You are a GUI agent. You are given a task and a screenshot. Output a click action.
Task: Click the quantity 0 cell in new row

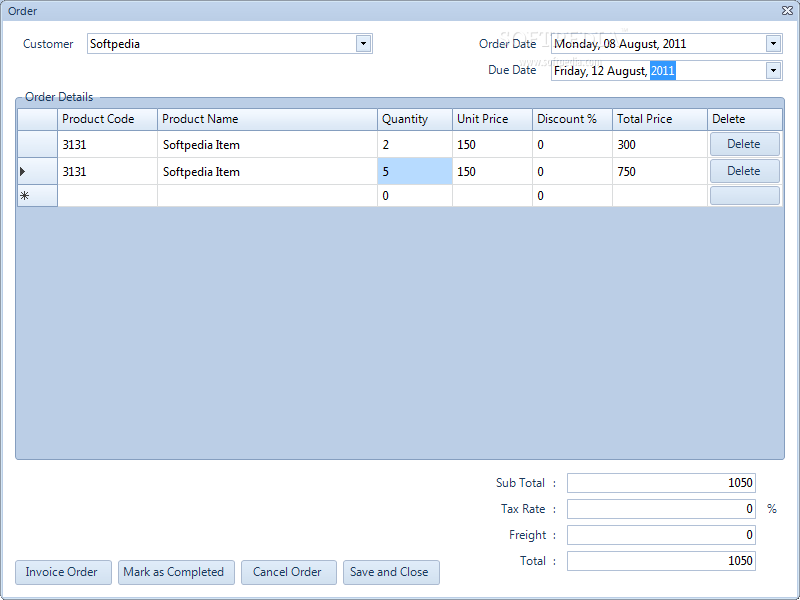point(415,196)
